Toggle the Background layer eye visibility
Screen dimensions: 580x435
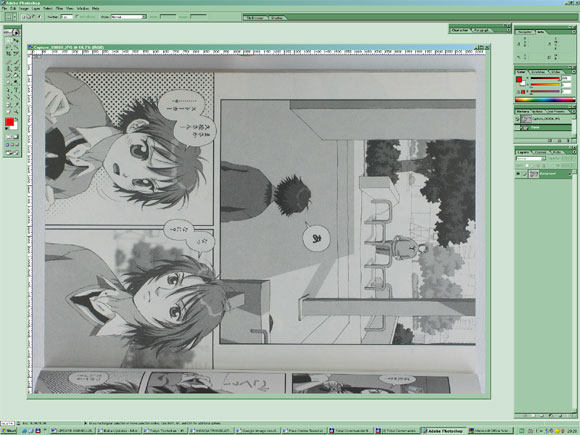click(518, 173)
